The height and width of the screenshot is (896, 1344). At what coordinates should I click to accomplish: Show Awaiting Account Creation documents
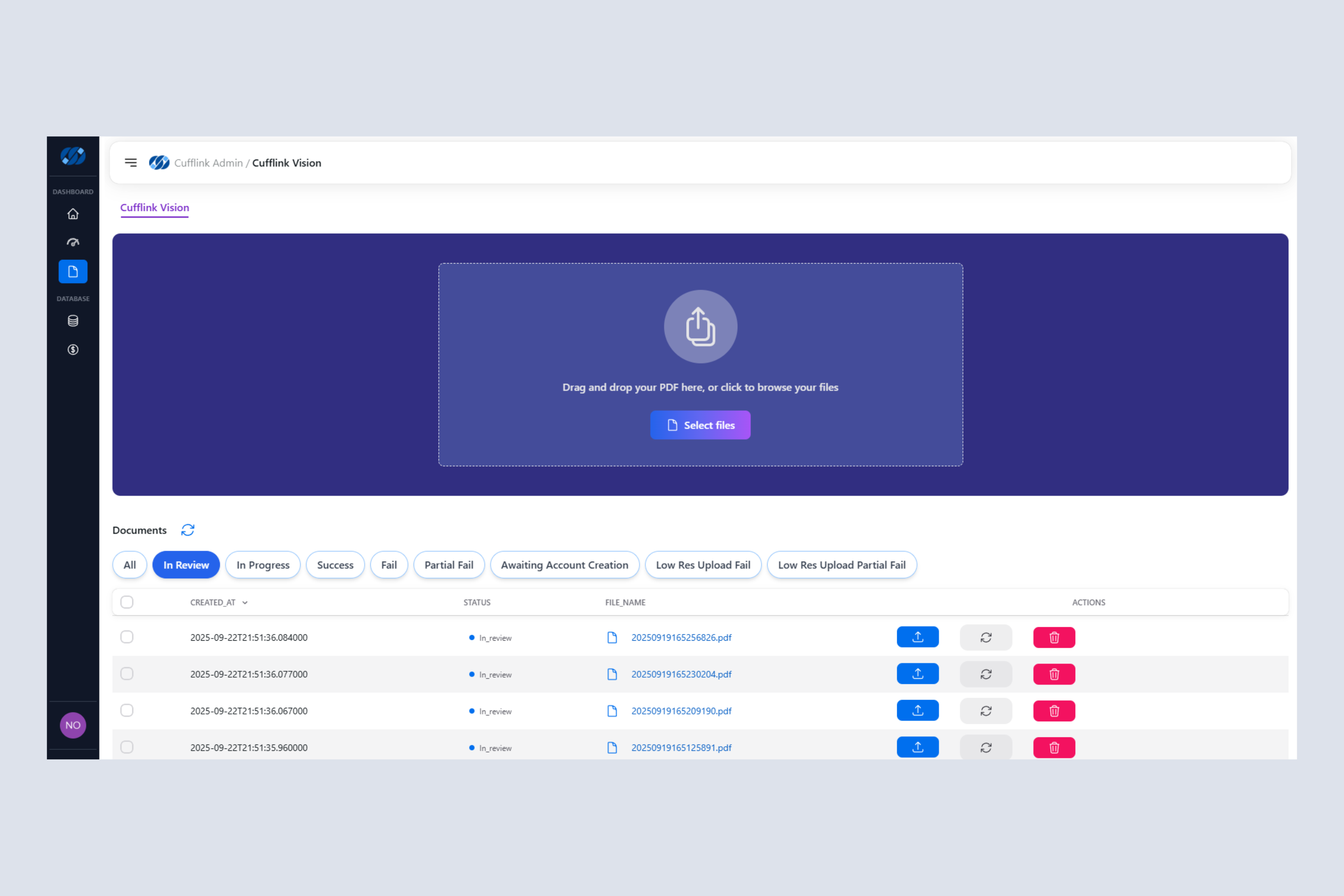pyautogui.click(x=564, y=565)
